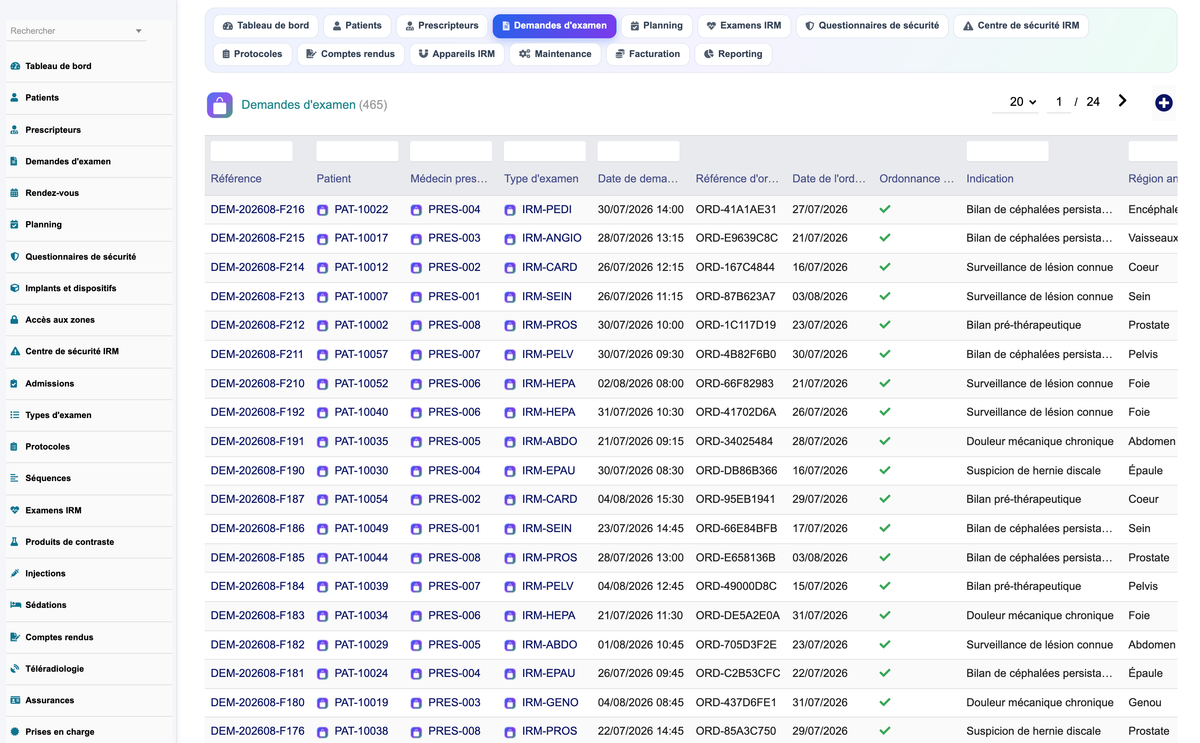Click ordonnance date 03/08/2026 in F213 row

click(x=820, y=297)
